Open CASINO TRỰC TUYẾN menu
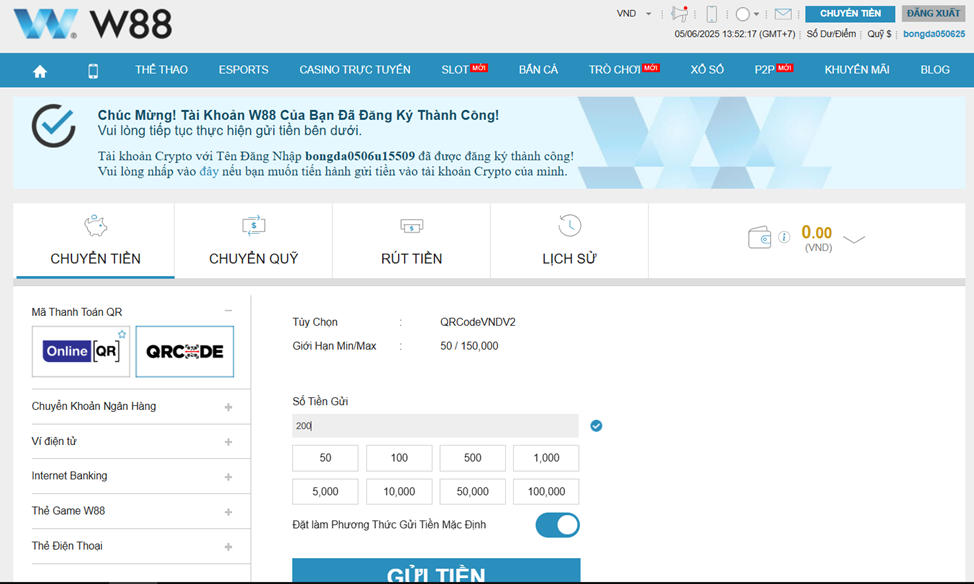 click(x=355, y=70)
